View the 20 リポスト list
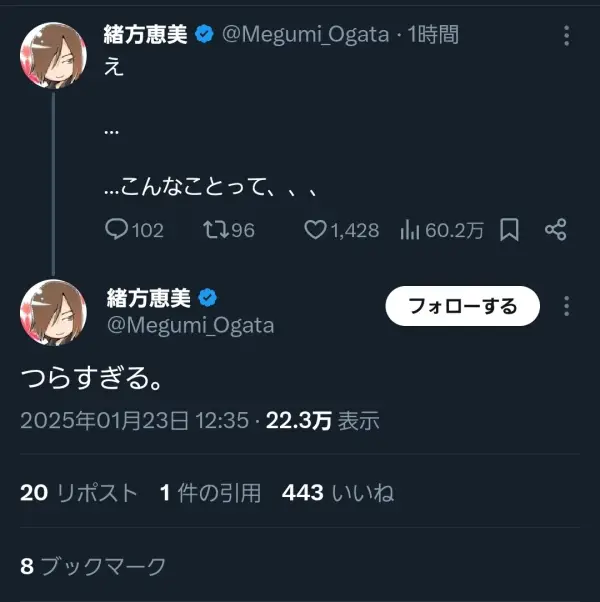Viewport: 600px width, 602px height. [x=79, y=493]
